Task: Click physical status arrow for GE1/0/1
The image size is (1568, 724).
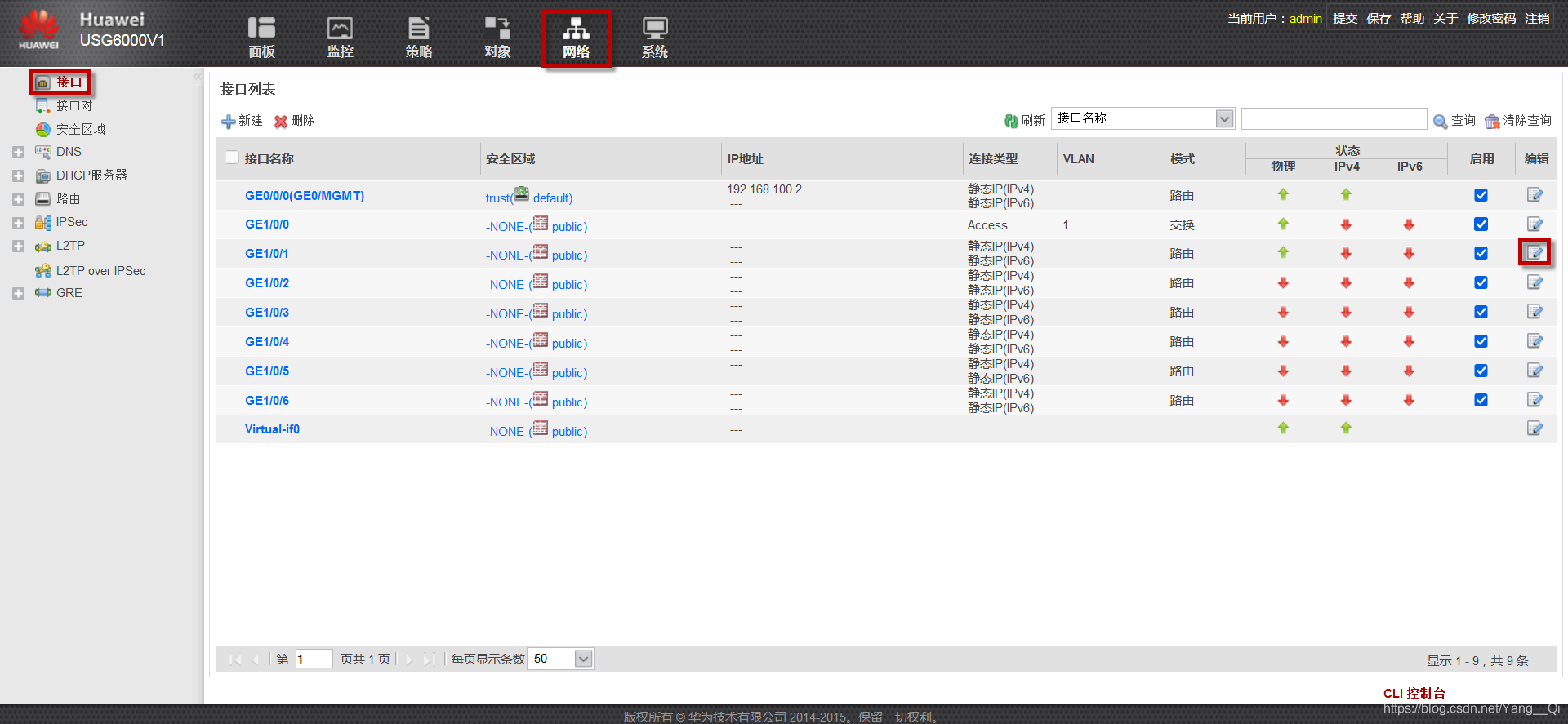Action: point(1283,253)
